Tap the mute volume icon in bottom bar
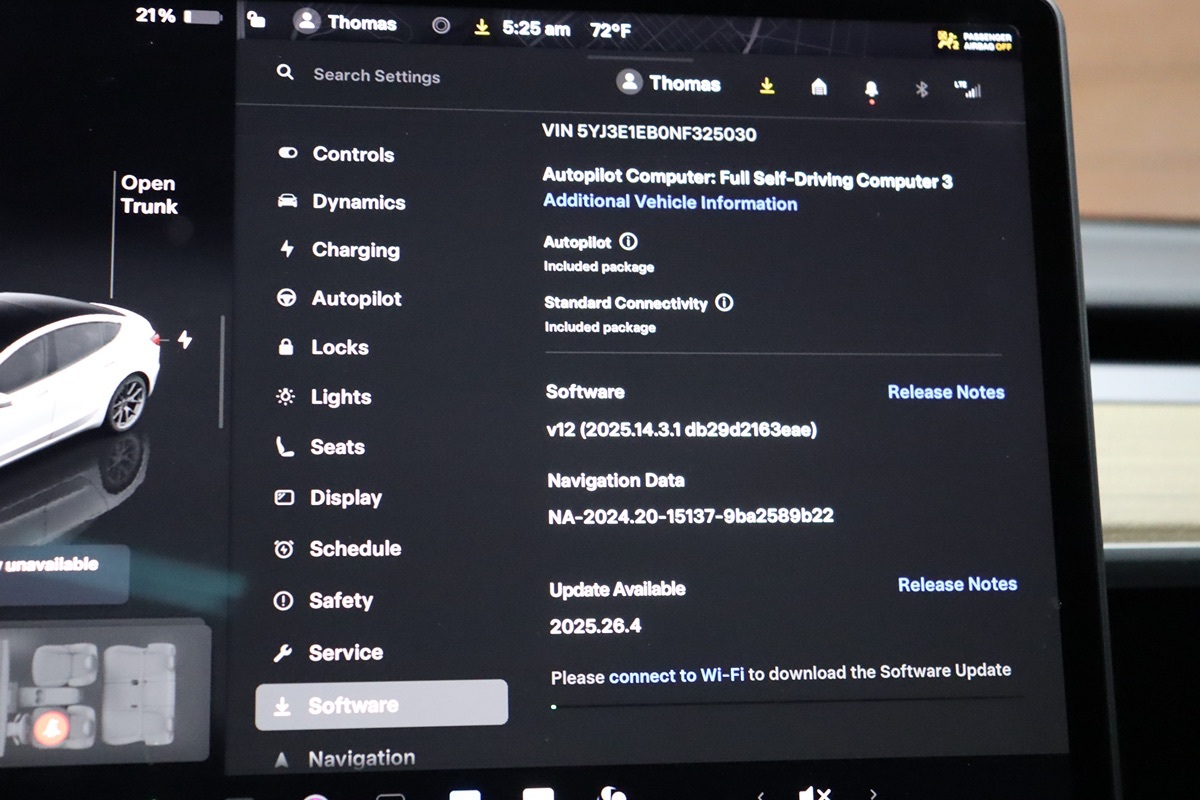 click(815, 794)
